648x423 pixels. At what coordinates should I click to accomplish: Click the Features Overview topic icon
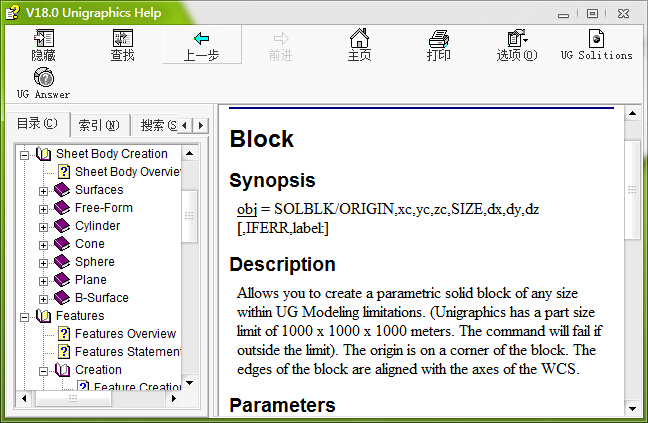pos(64,333)
